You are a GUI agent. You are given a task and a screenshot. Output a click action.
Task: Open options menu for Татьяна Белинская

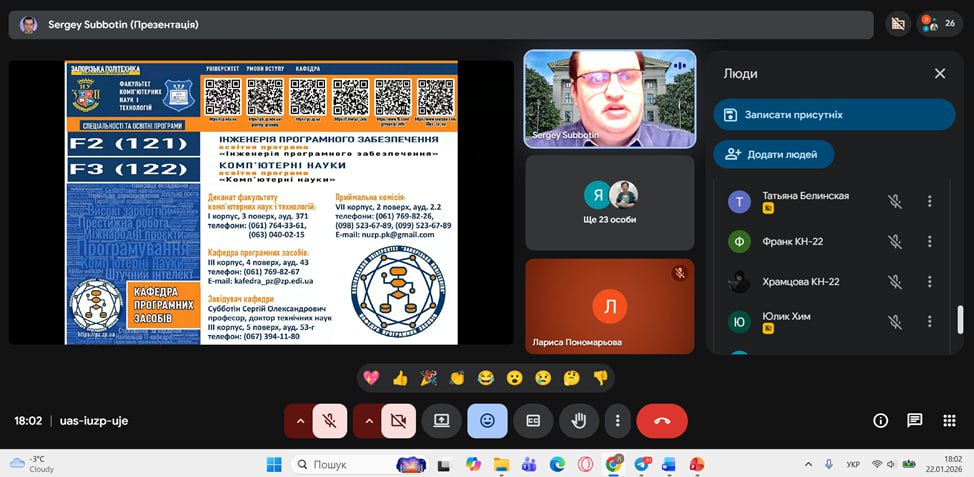click(x=929, y=201)
